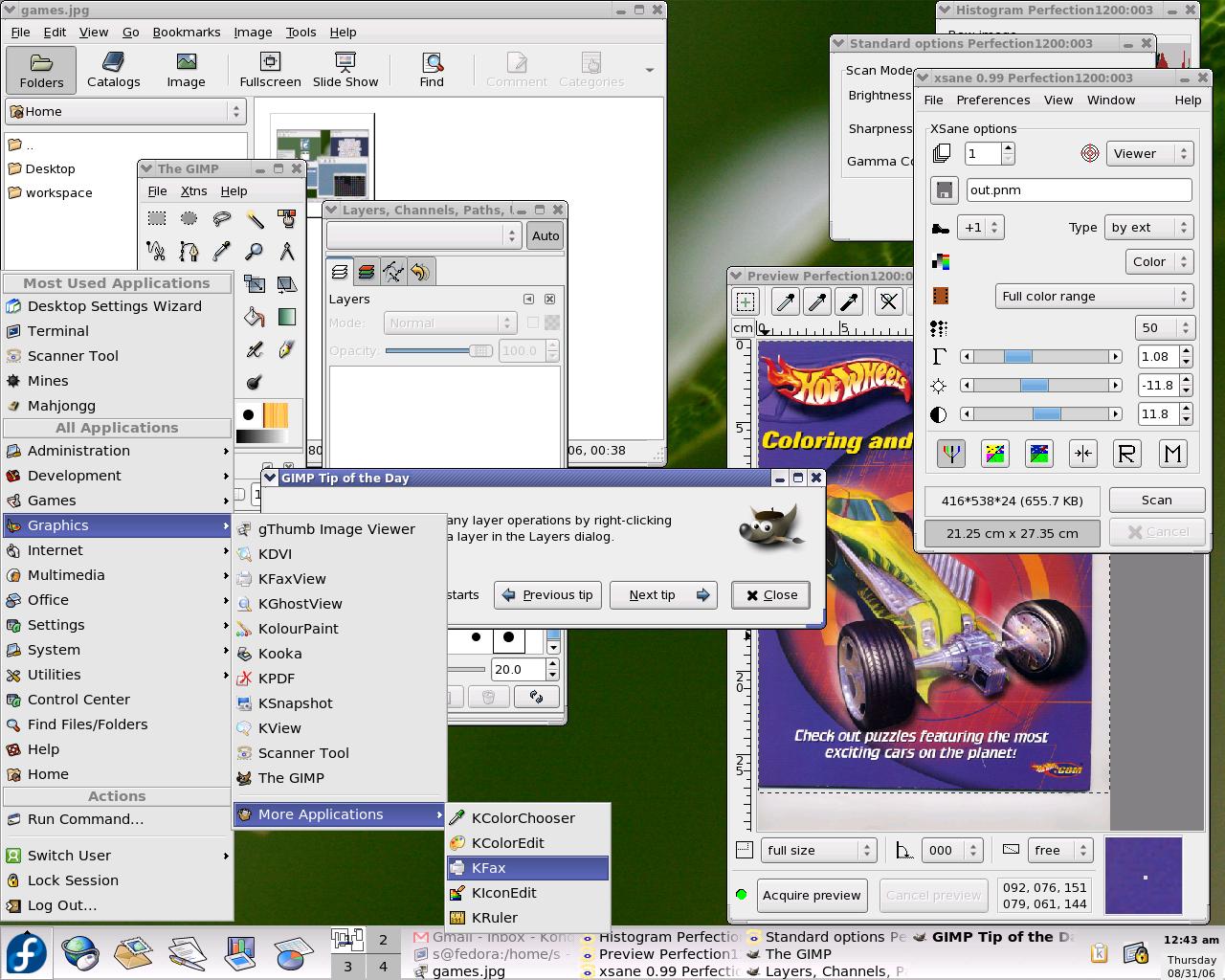
Task: Select GIMP Color Picker eyedropper tool
Action: (222, 252)
